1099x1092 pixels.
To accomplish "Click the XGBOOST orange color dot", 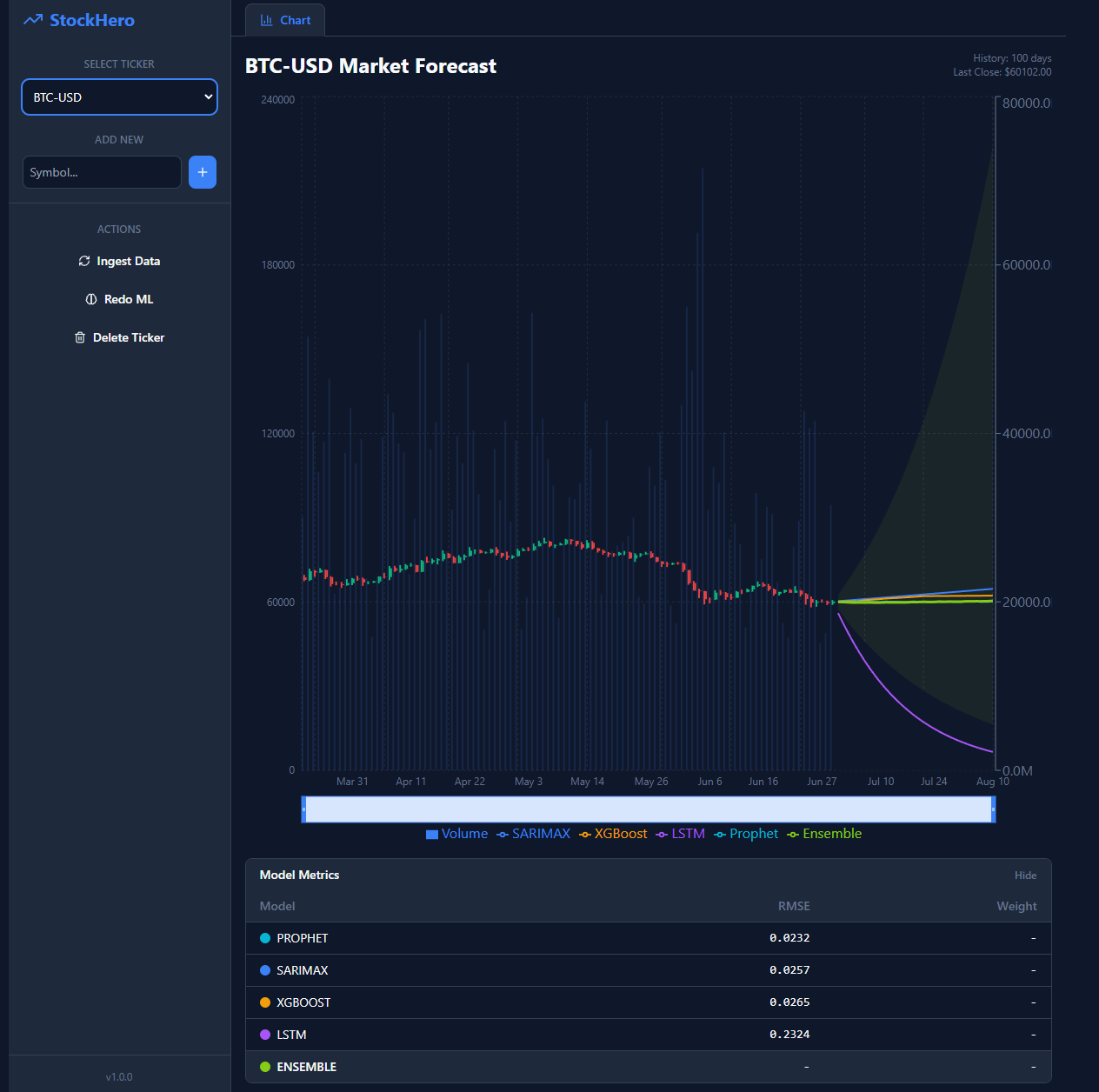I will [x=265, y=1002].
